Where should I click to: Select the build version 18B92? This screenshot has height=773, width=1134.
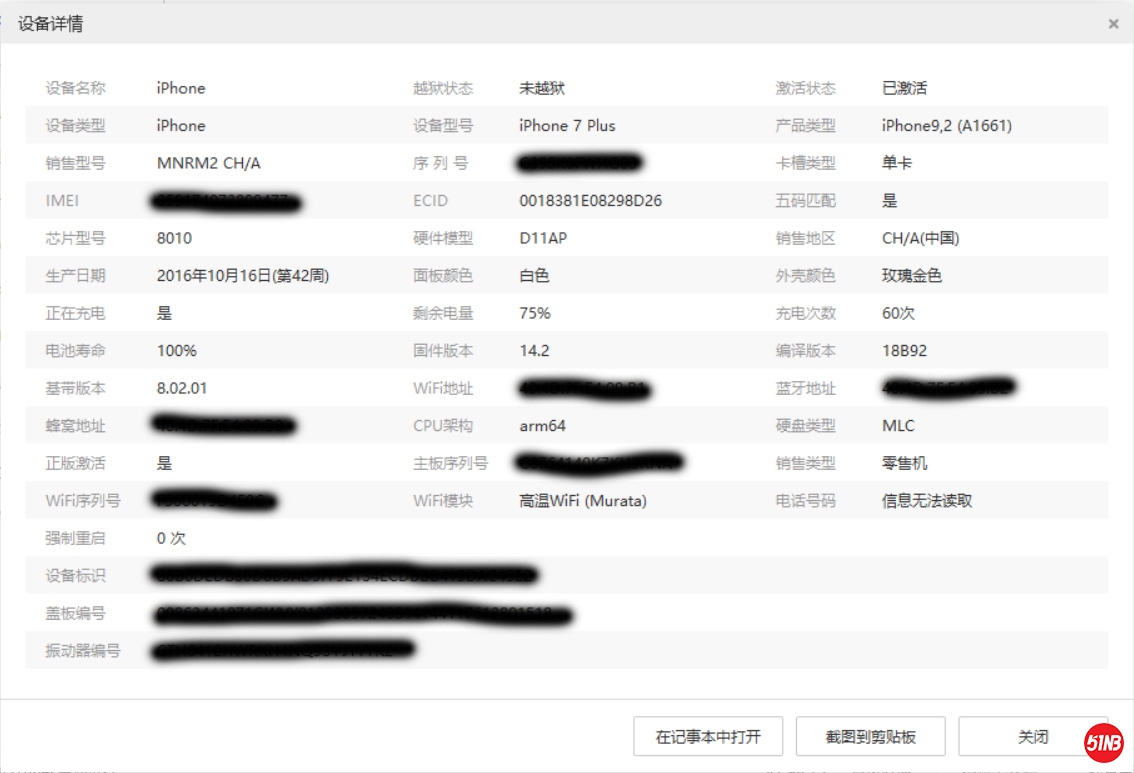pos(904,351)
